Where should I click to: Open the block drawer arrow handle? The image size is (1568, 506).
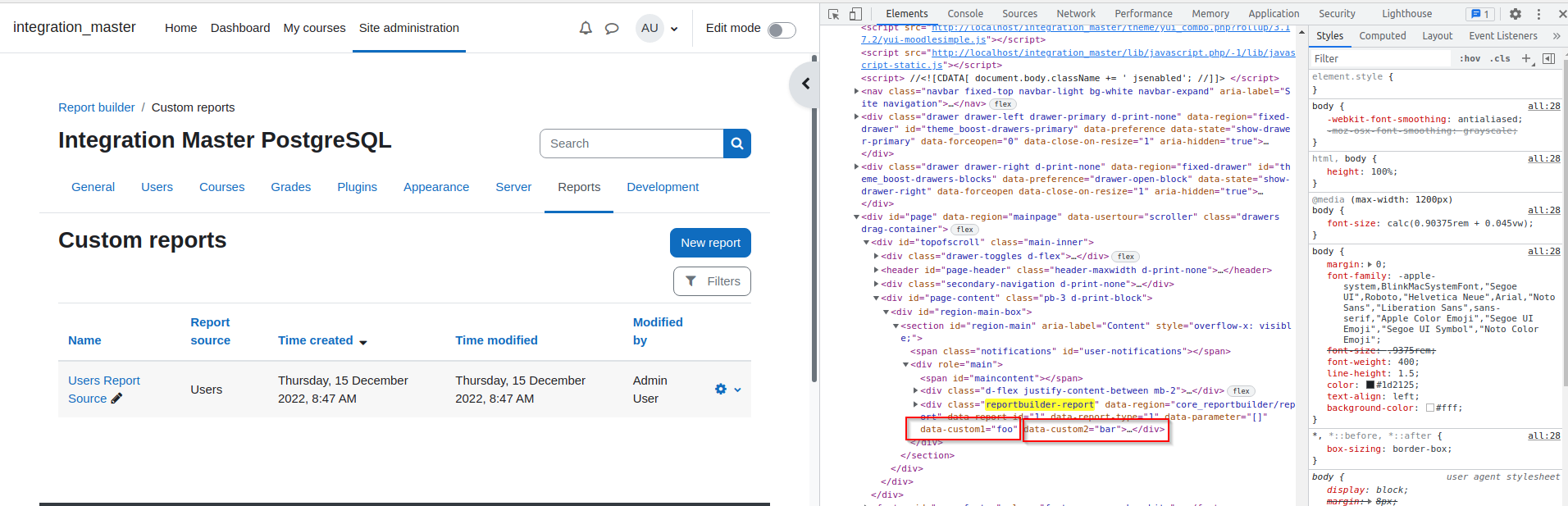[805, 84]
